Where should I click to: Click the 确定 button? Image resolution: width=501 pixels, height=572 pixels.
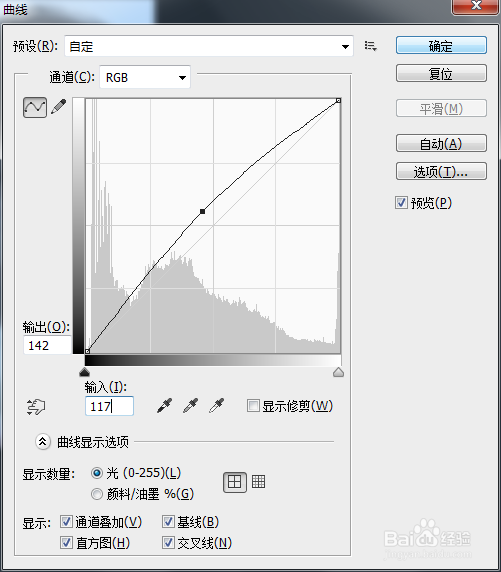[441, 46]
